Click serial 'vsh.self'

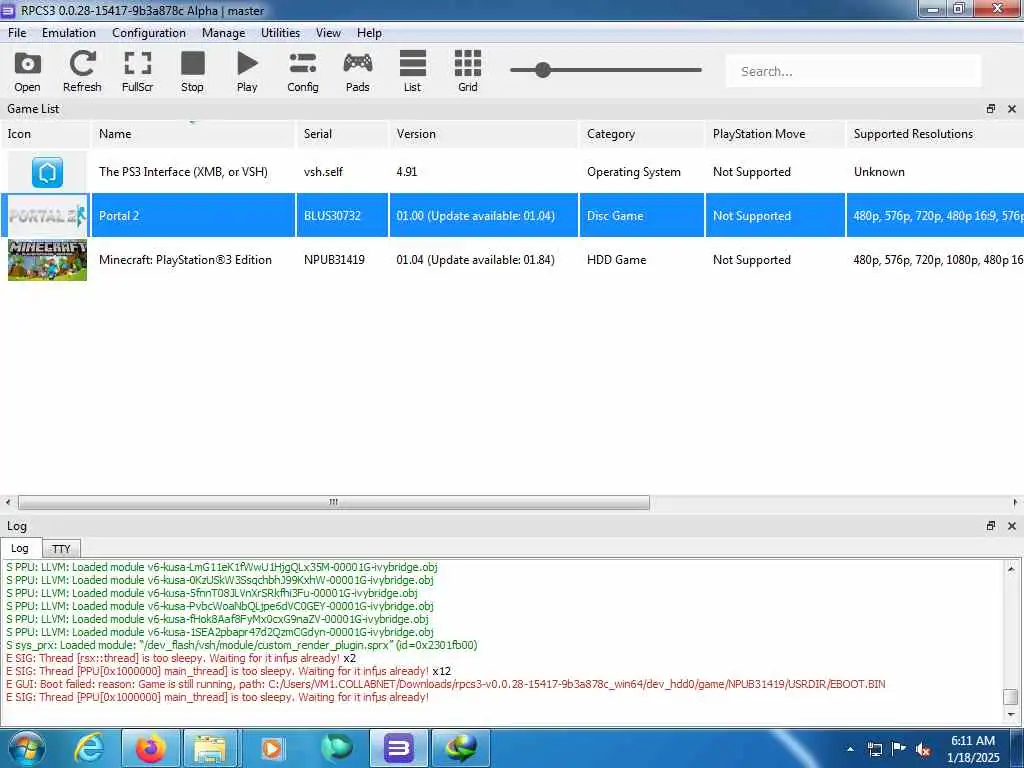(x=323, y=172)
